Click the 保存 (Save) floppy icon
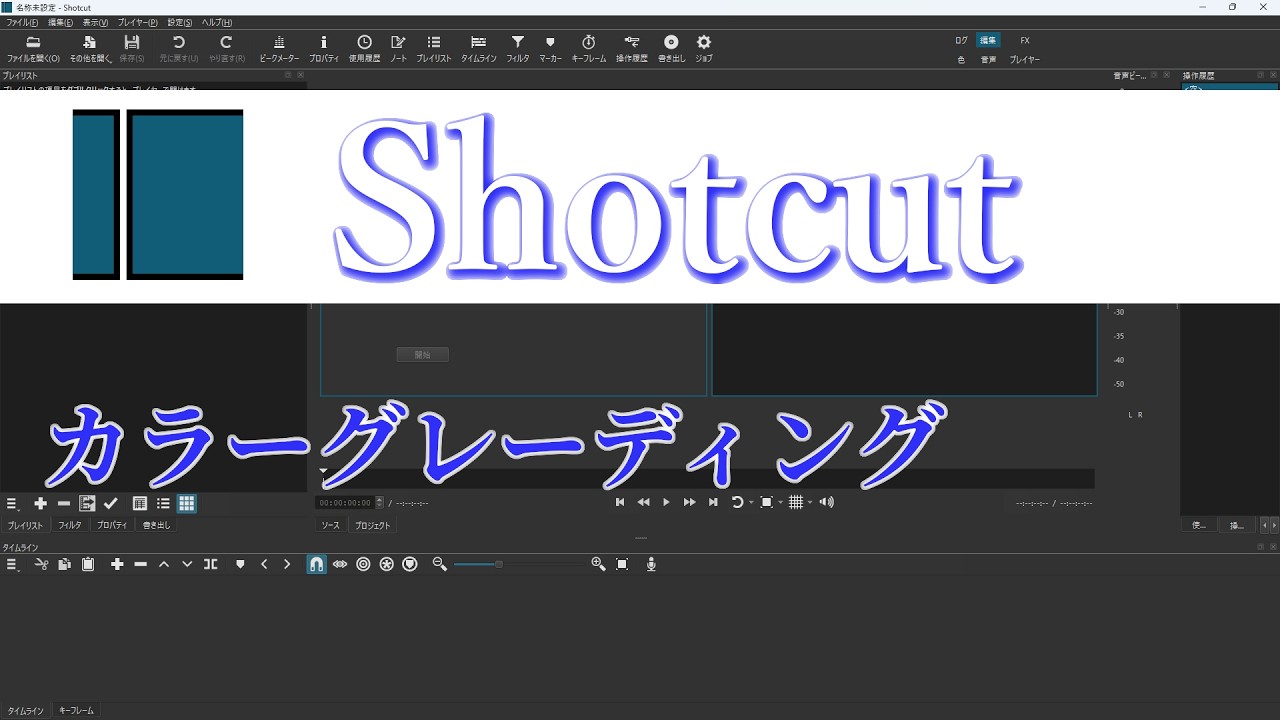This screenshot has width=1280, height=720. click(x=132, y=42)
